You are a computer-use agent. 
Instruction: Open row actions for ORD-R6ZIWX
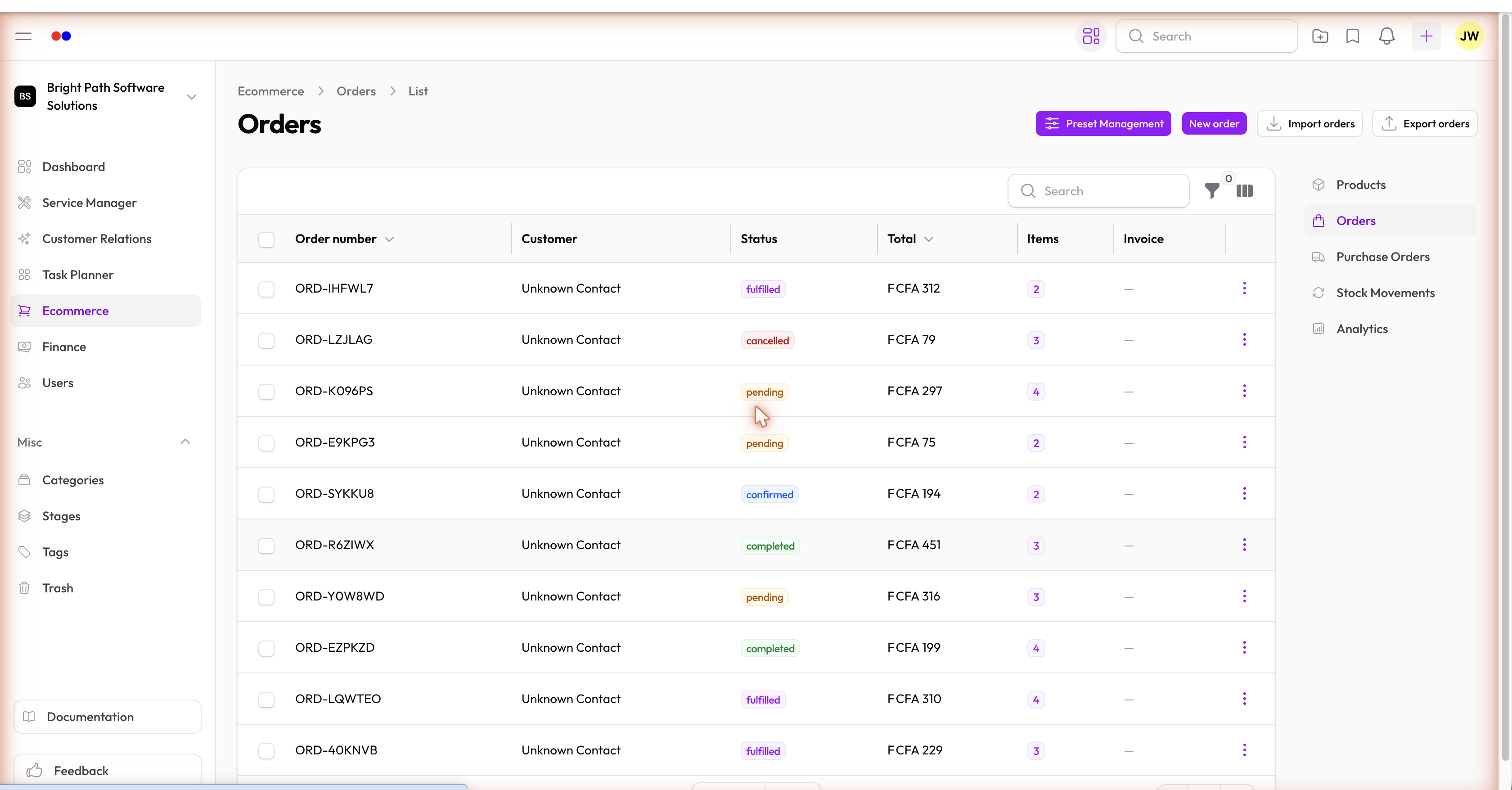pyautogui.click(x=1244, y=545)
